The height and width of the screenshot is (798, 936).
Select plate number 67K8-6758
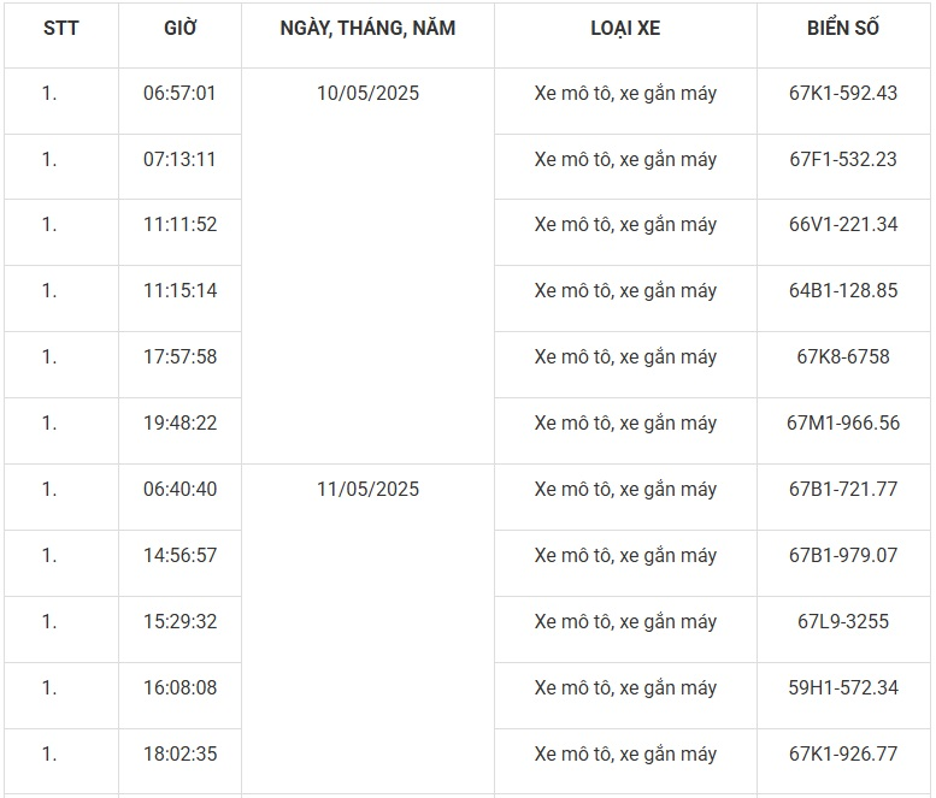tap(843, 357)
